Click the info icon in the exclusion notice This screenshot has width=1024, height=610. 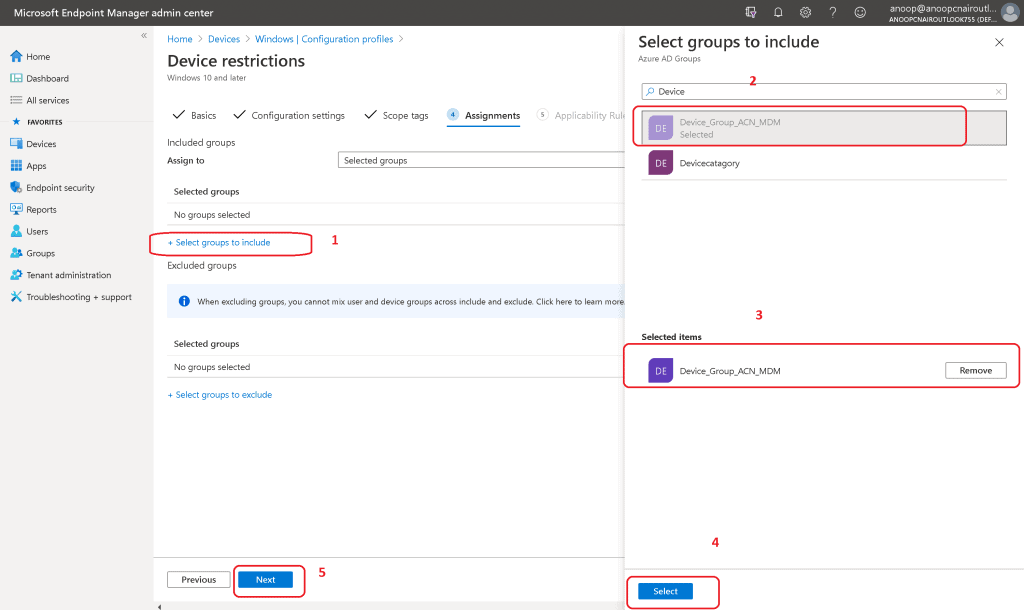[184, 301]
